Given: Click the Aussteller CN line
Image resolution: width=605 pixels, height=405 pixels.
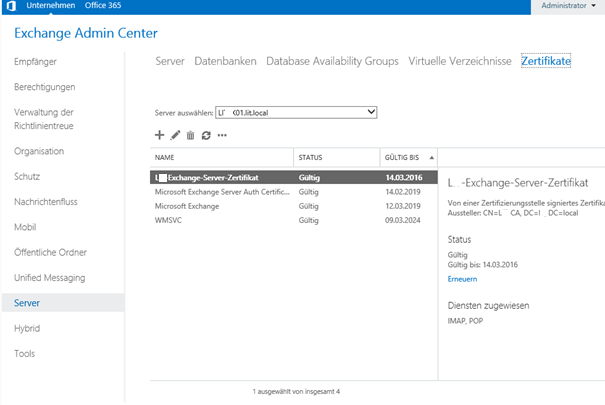Looking at the screenshot, I should click(x=513, y=213).
